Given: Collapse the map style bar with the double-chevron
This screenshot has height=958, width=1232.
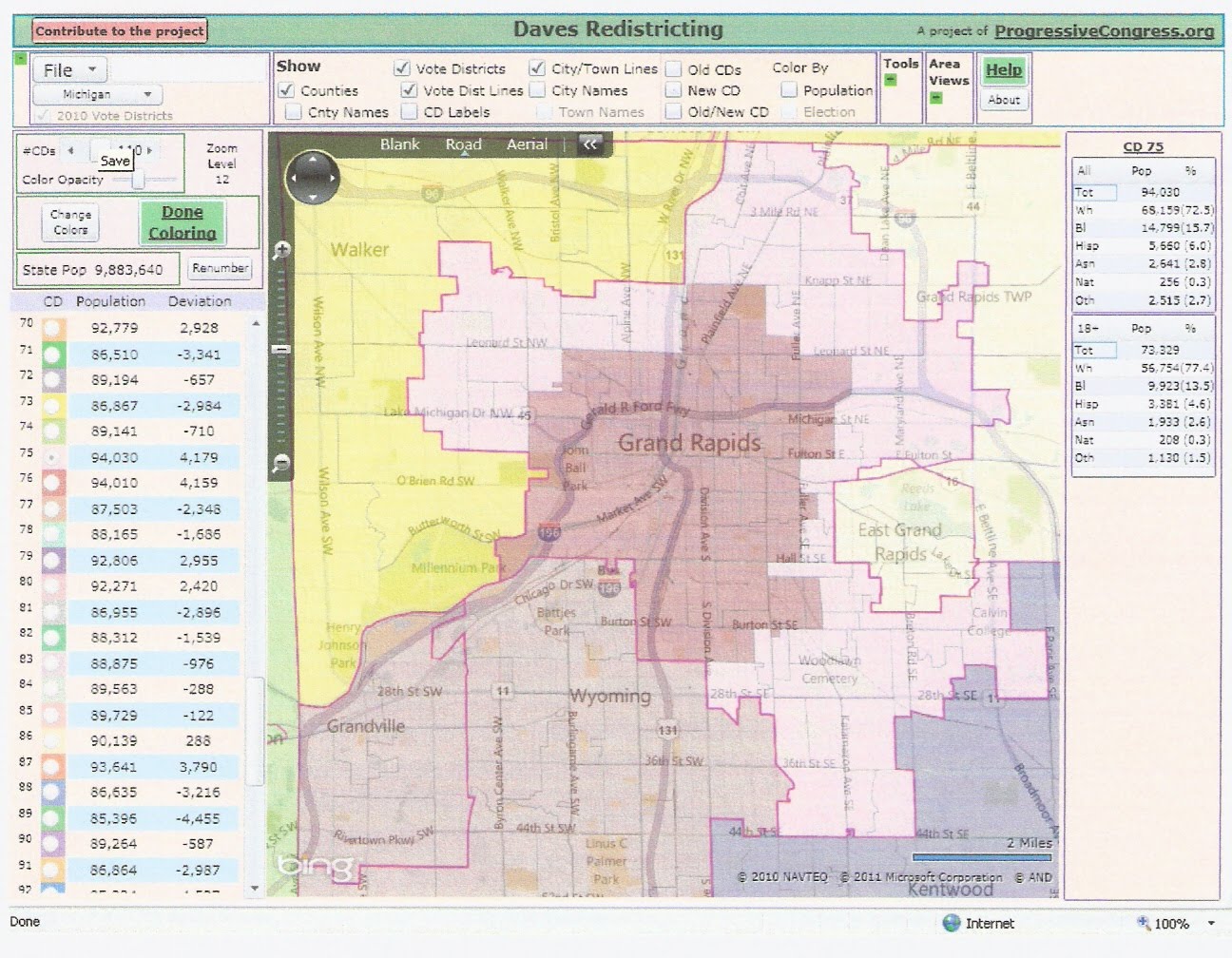Looking at the screenshot, I should click(x=590, y=144).
